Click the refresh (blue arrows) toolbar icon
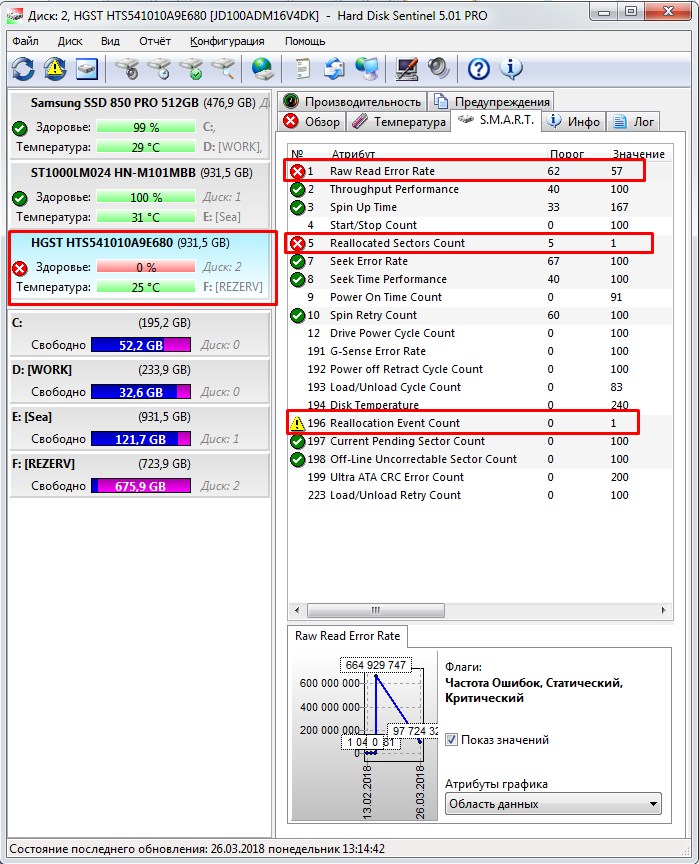Screen dimensions: 699x864 [x=23, y=69]
